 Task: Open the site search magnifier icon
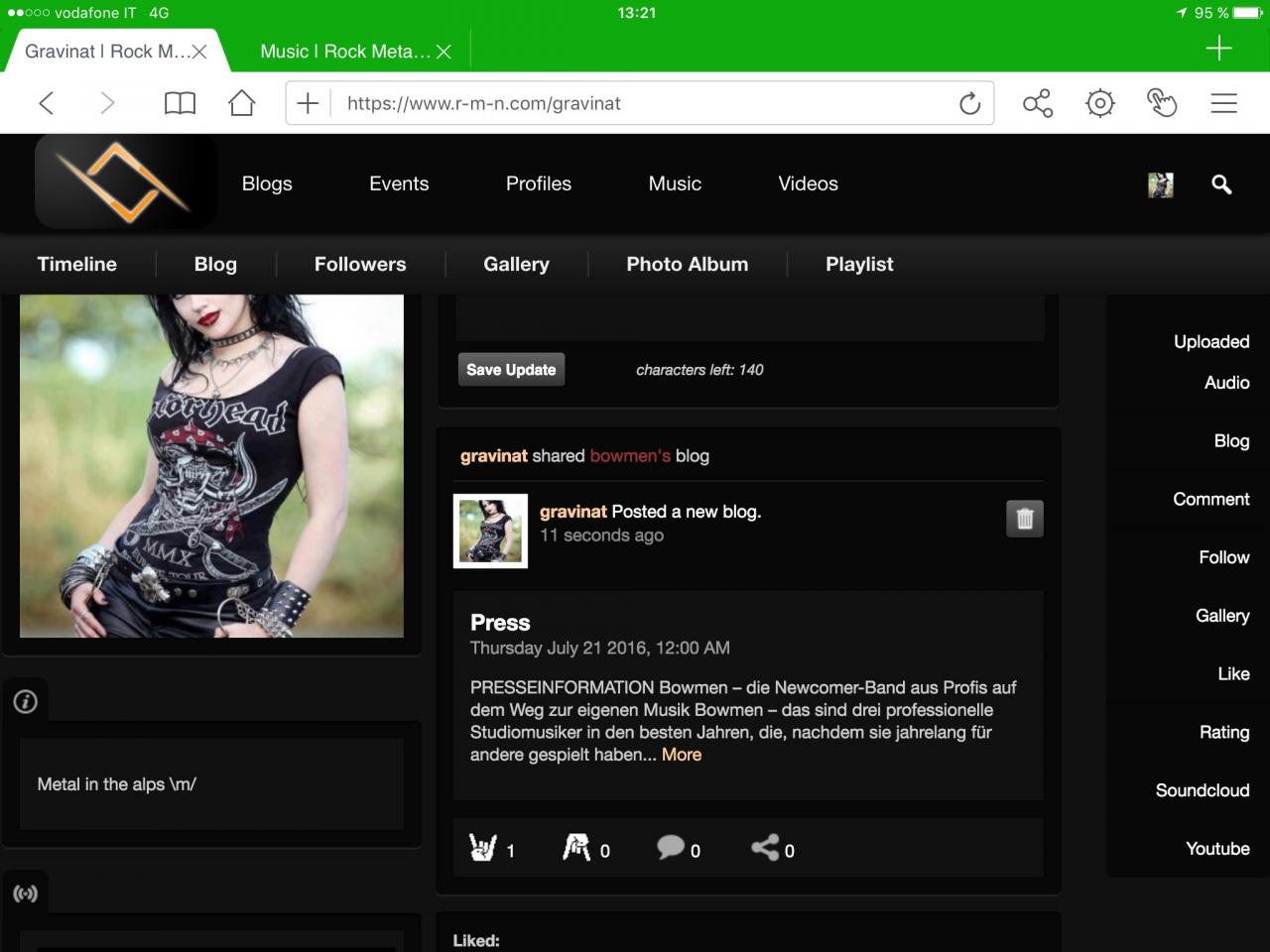click(1221, 184)
